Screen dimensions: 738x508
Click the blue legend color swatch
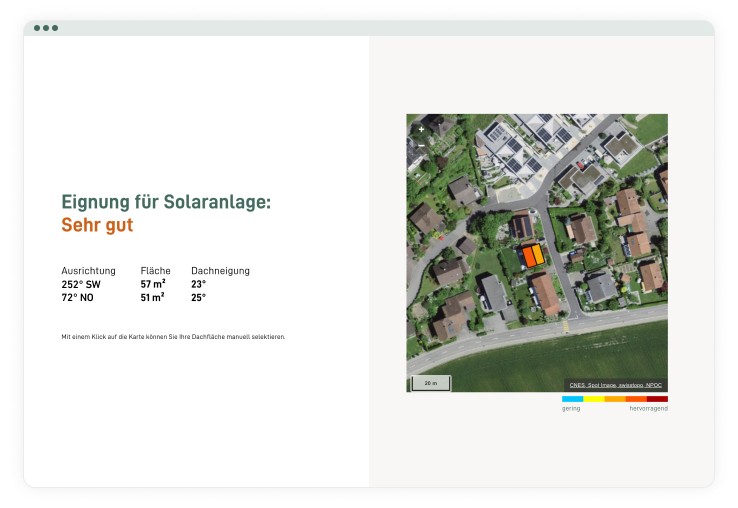coord(572,399)
